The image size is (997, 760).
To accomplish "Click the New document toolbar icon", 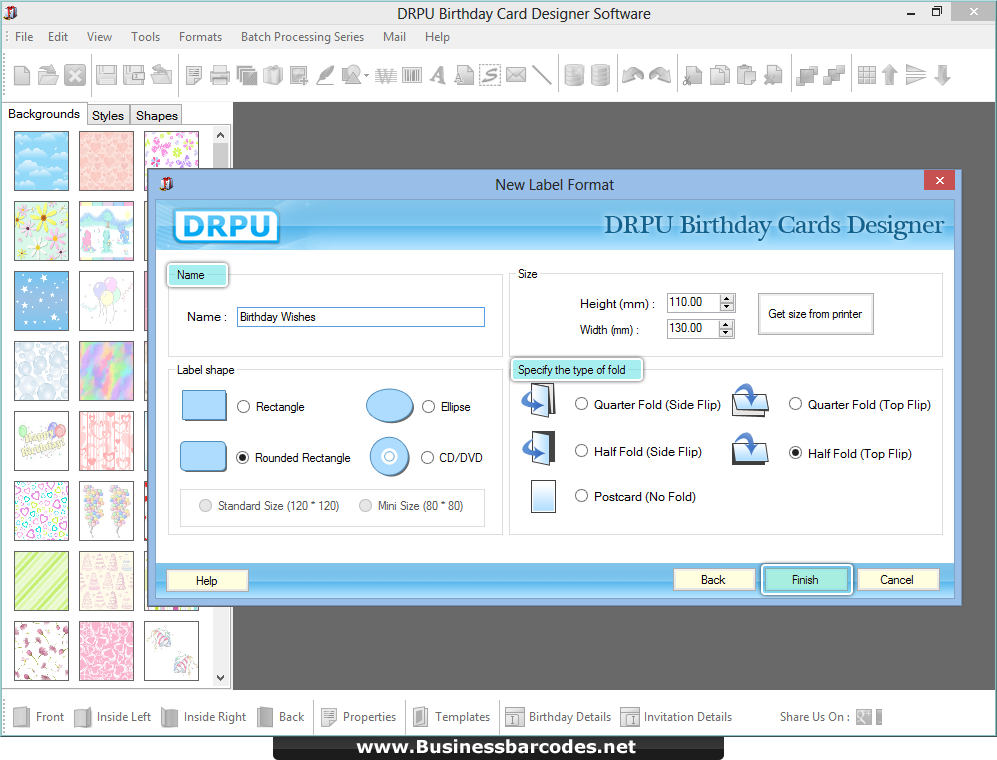I will pos(22,76).
